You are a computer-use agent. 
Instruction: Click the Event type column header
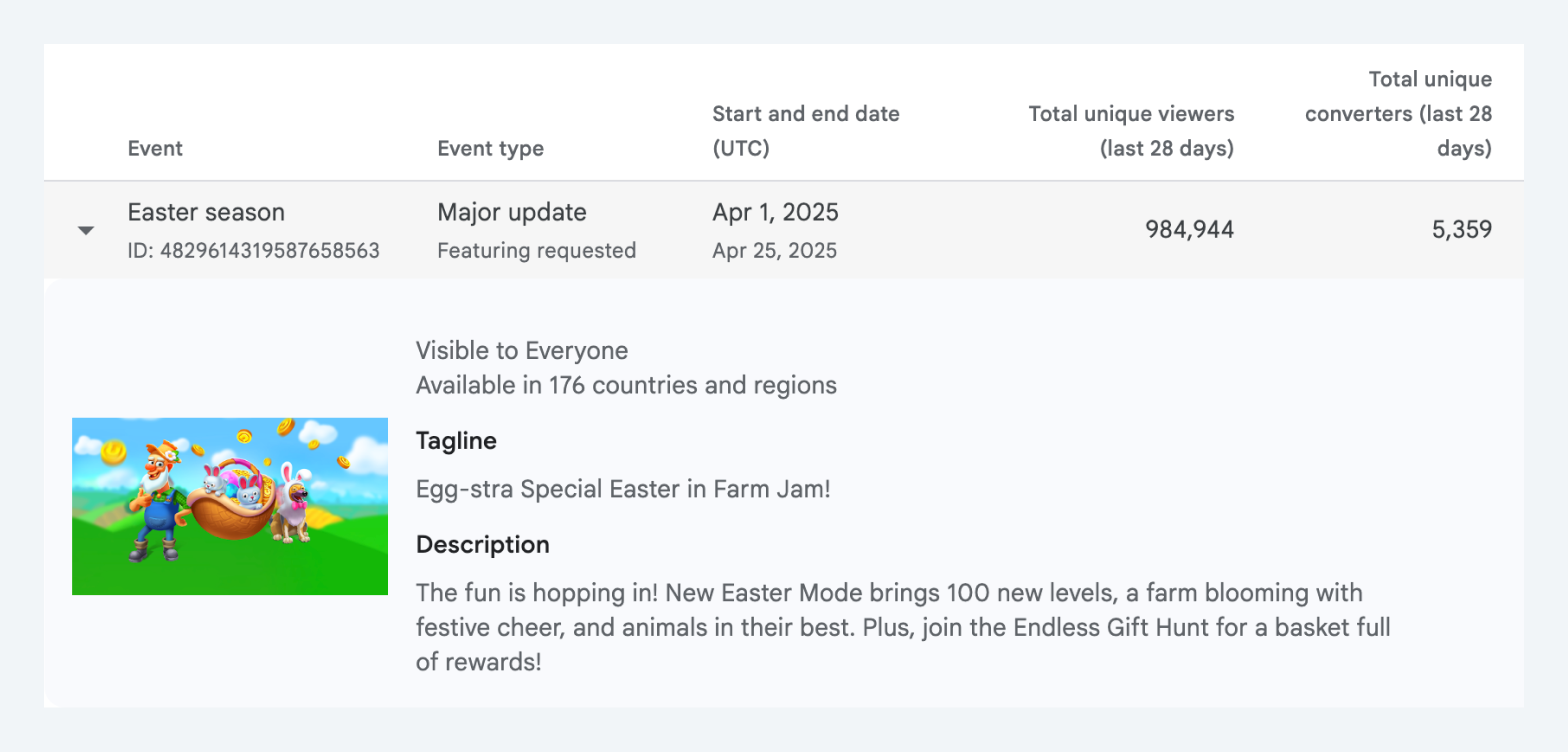coord(490,149)
